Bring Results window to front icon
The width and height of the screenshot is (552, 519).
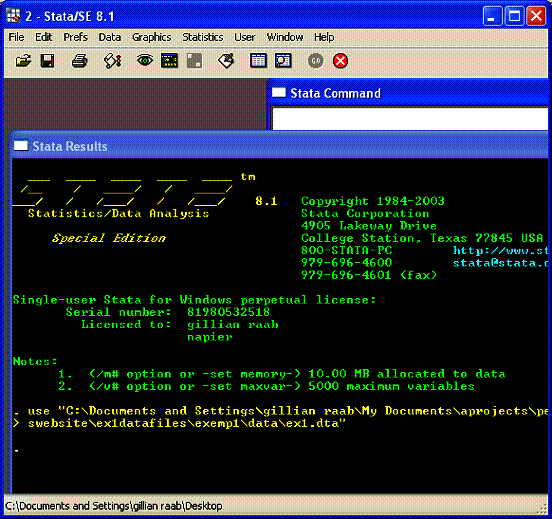(x=169, y=61)
